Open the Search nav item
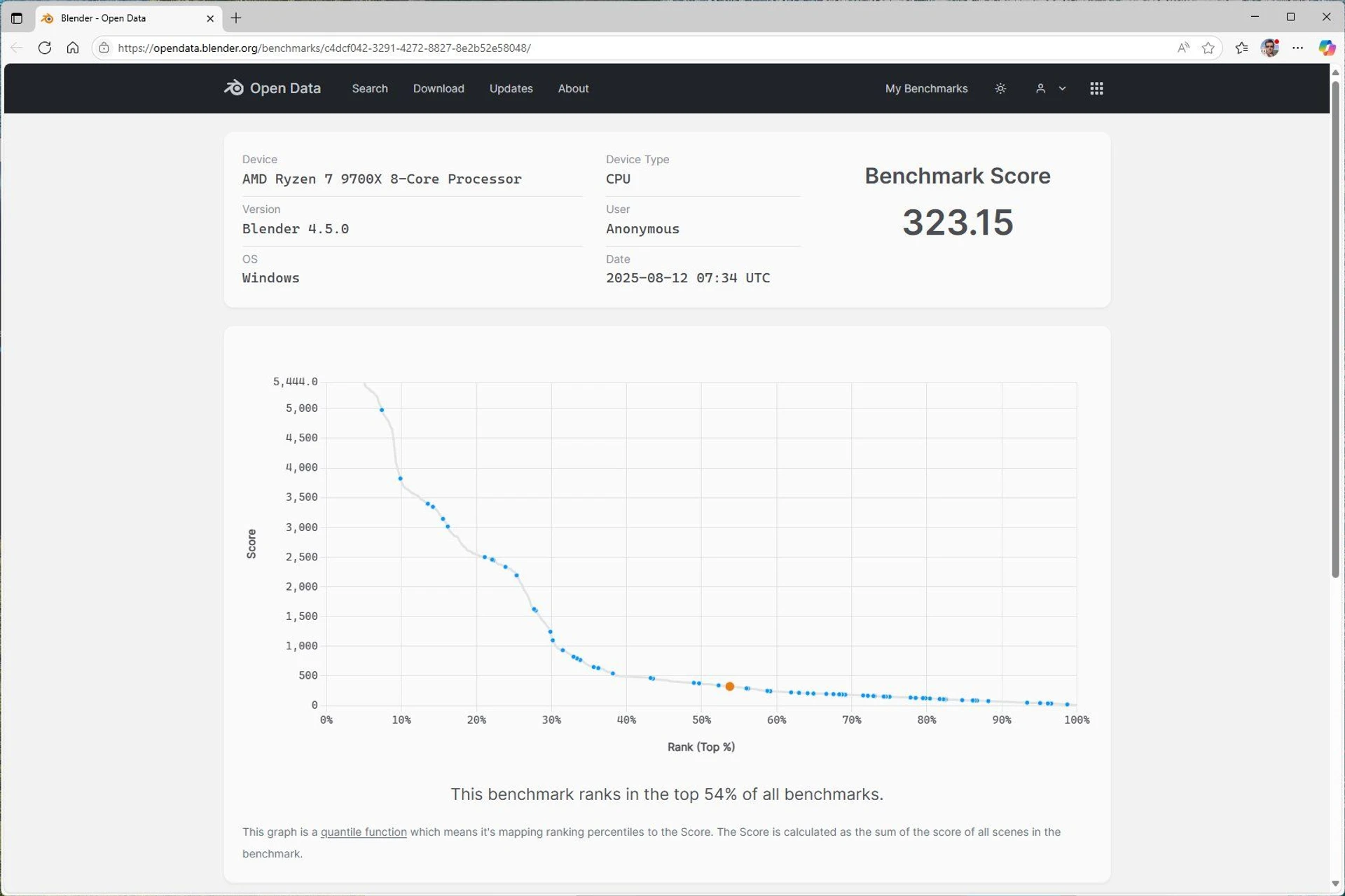 click(370, 88)
